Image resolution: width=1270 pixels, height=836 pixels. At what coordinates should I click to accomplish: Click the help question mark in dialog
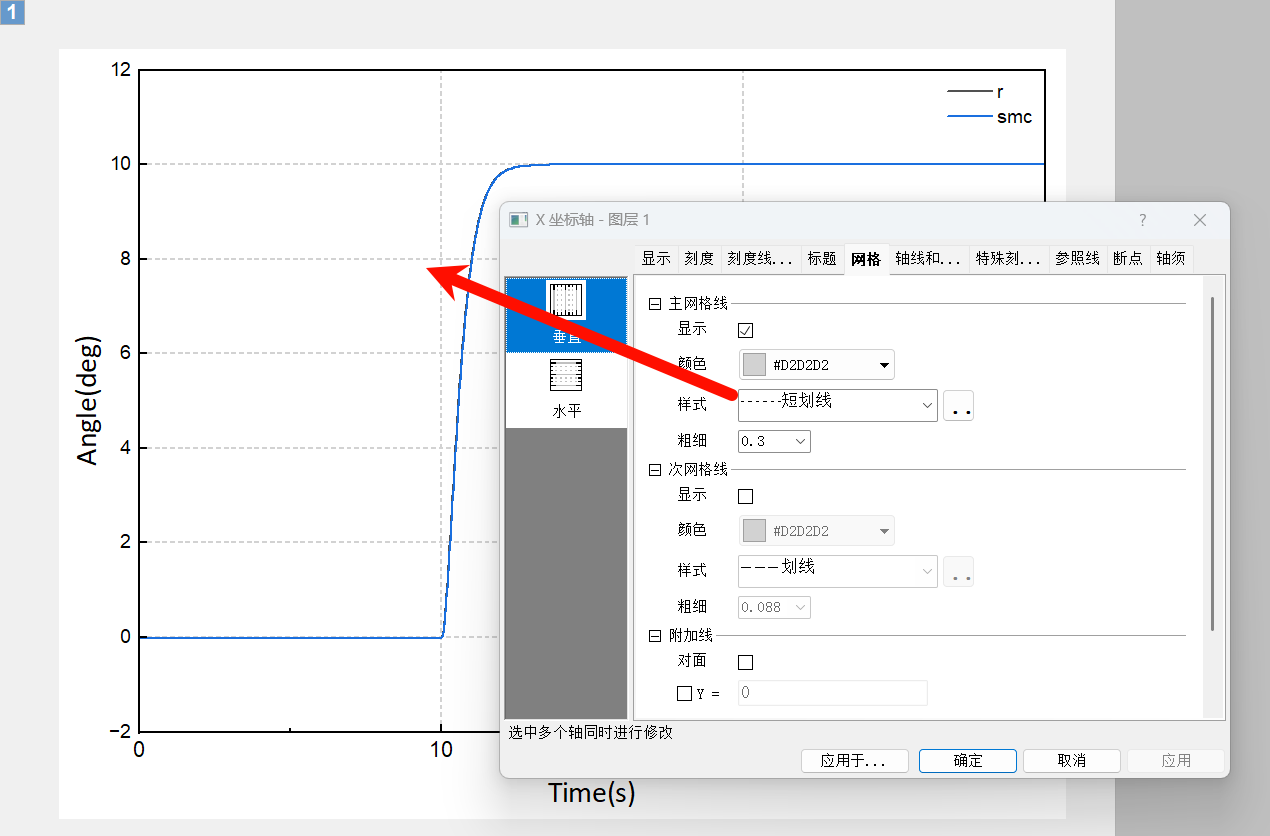pyautogui.click(x=1143, y=220)
